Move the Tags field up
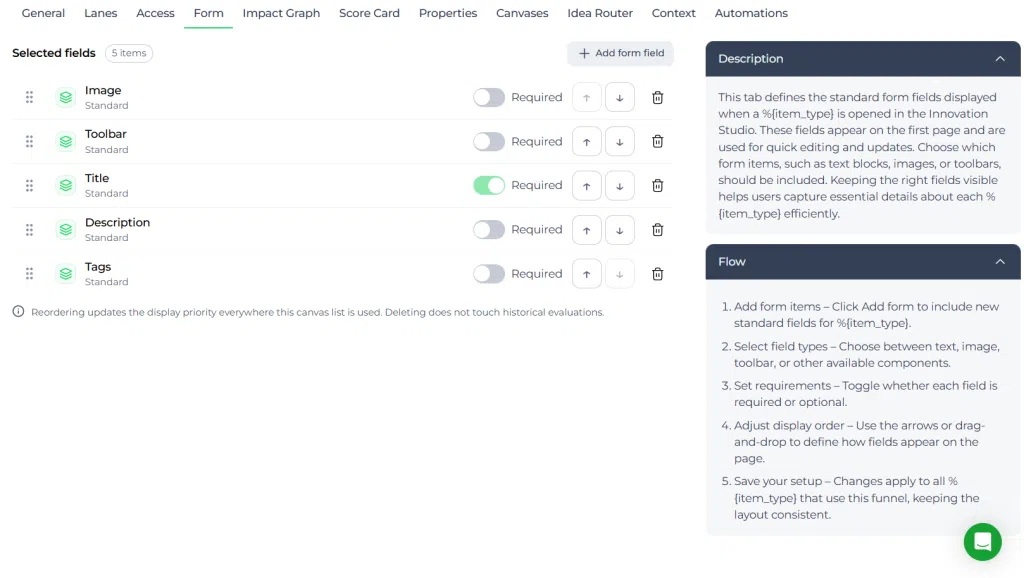 coord(586,274)
